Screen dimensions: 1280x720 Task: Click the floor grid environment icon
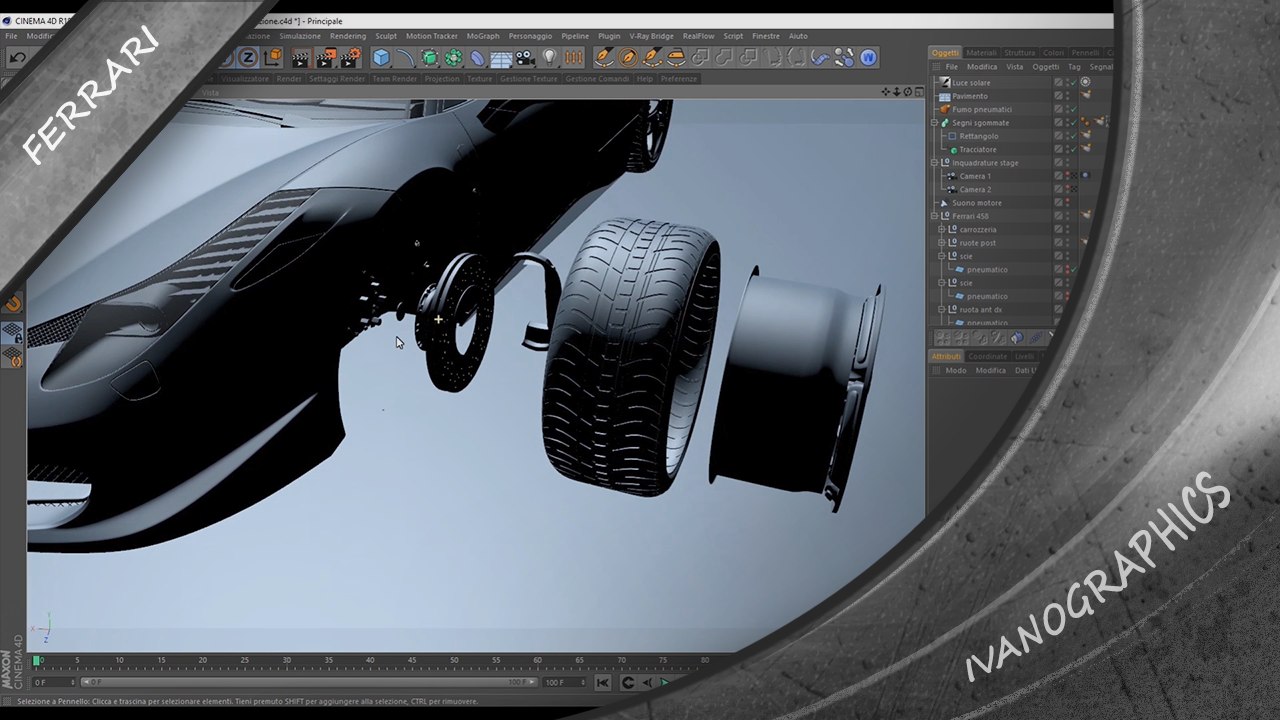point(501,58)
